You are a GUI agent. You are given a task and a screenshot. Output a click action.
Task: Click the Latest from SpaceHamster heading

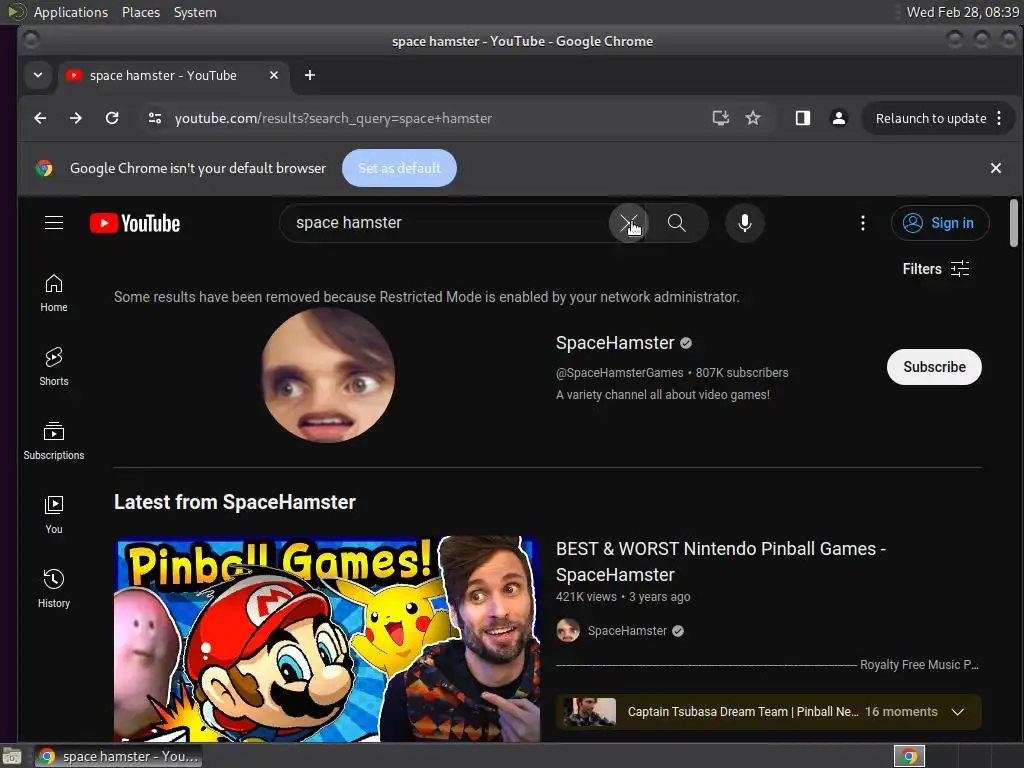tap(234, 502)
